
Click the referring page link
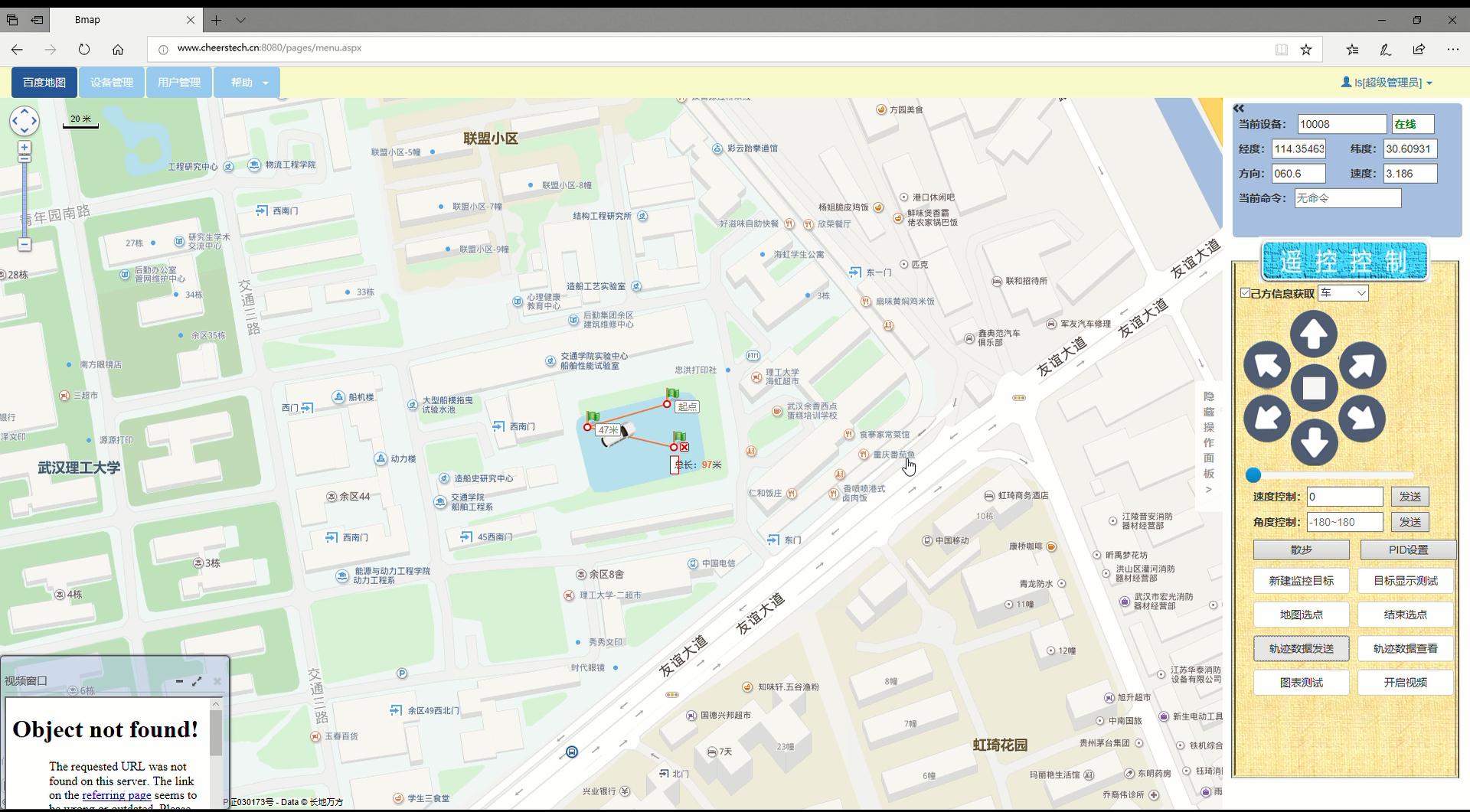tap(116, 795)
